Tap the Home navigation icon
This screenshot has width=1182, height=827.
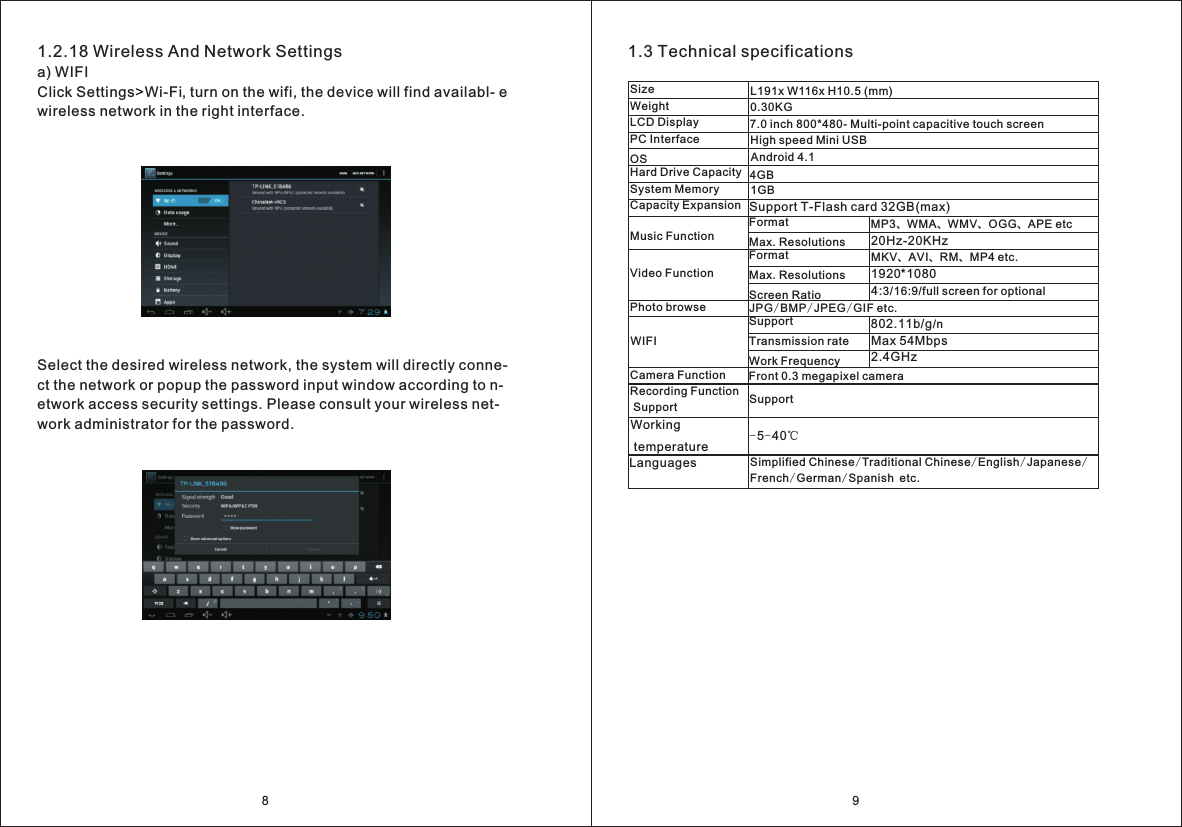coord(170,312)
